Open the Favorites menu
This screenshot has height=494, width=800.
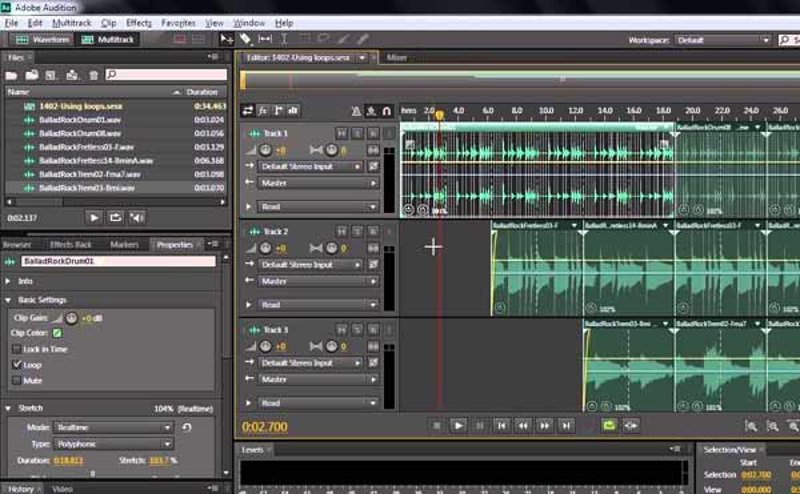(179, 23)
